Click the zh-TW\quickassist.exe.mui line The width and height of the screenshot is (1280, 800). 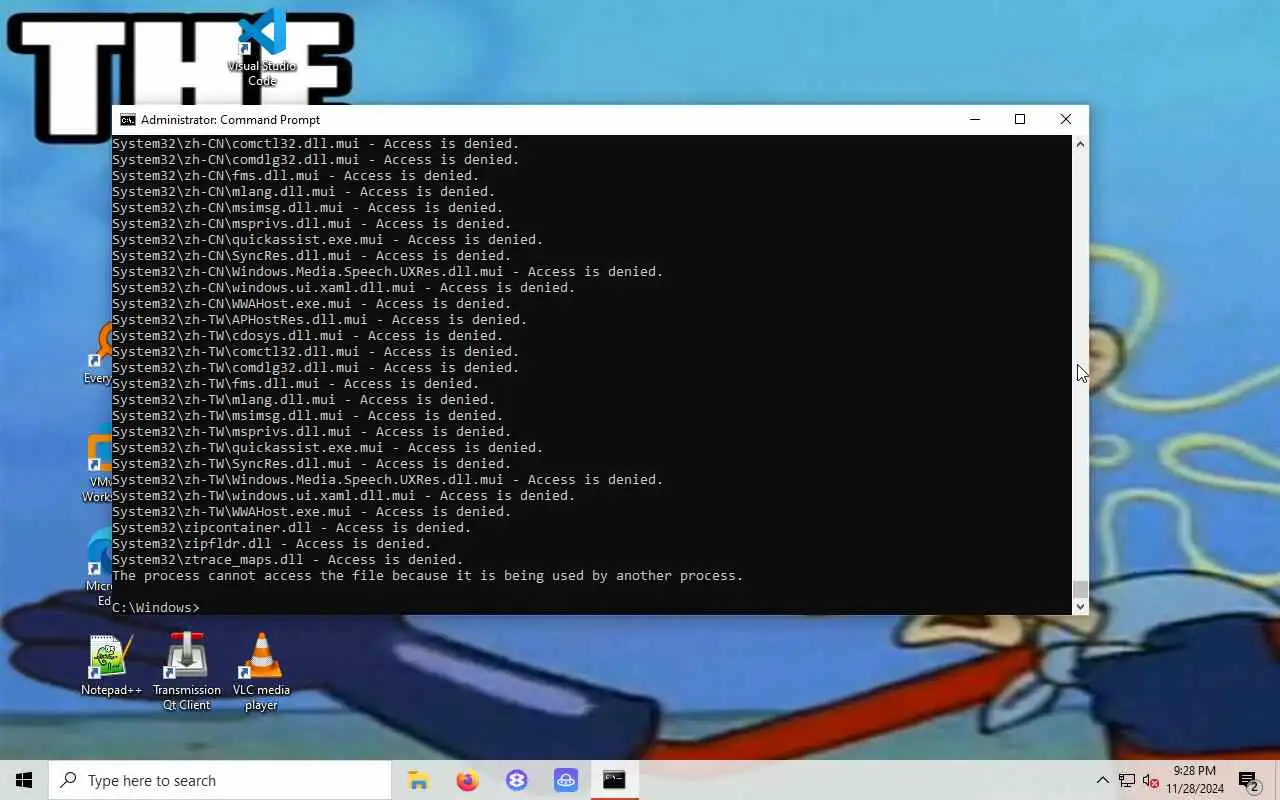328,448
